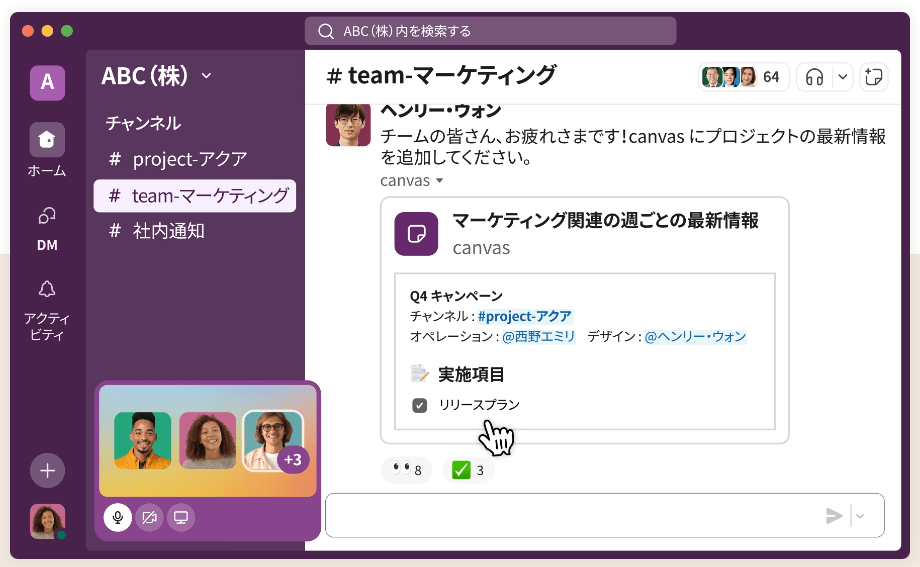Open DM section in sidebar

pyautogui.click(x=47, y=229)
